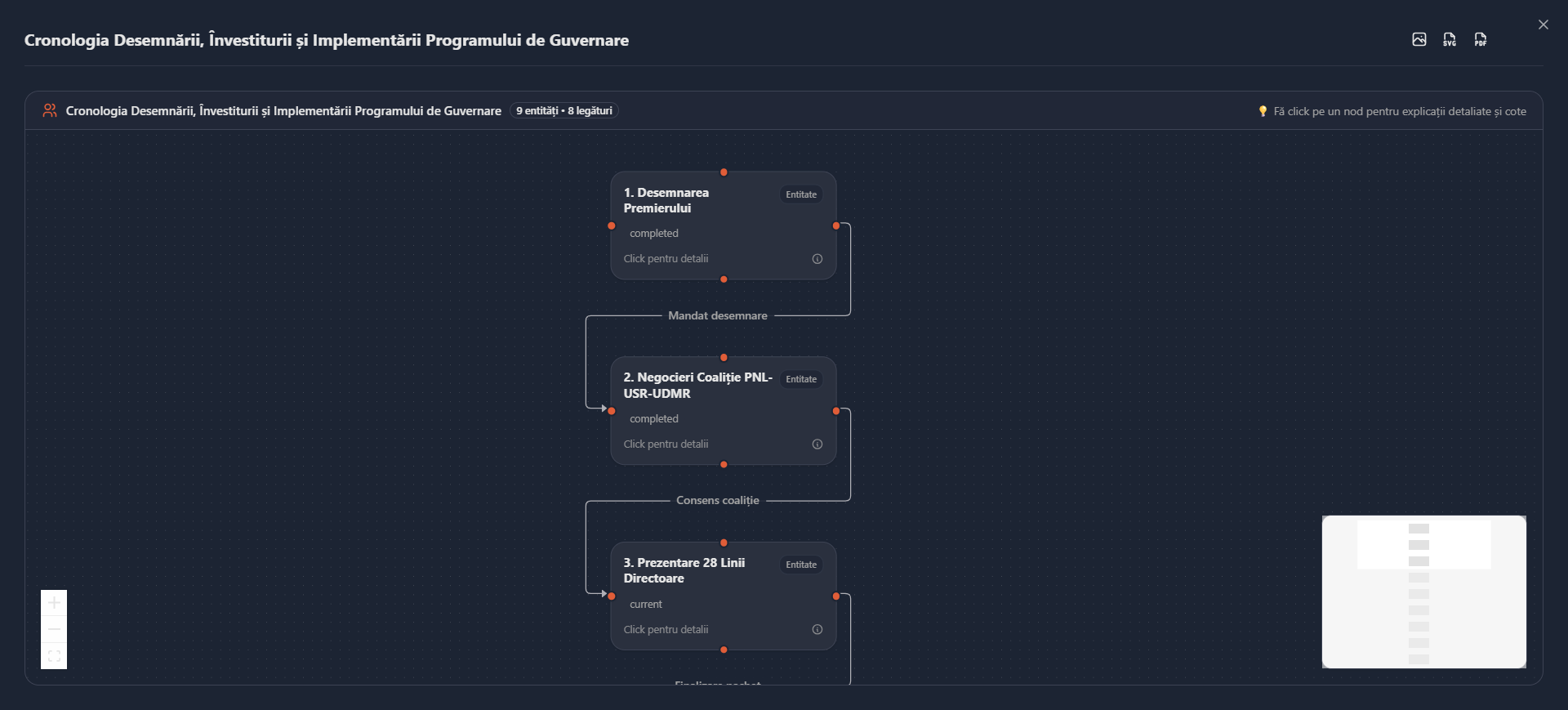Export the diagram as PDF

click(1481, 39)
